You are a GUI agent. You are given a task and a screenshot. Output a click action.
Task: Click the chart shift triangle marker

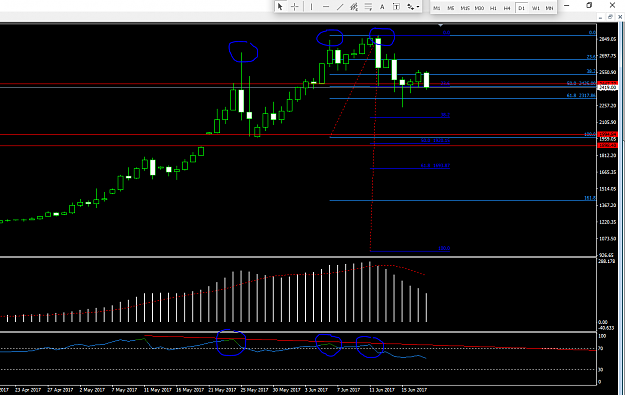(x=440, y=25)
